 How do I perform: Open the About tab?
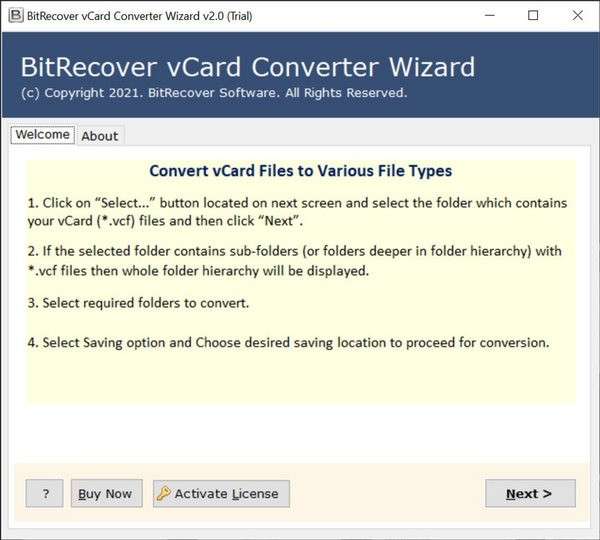(x=100, y=136)
